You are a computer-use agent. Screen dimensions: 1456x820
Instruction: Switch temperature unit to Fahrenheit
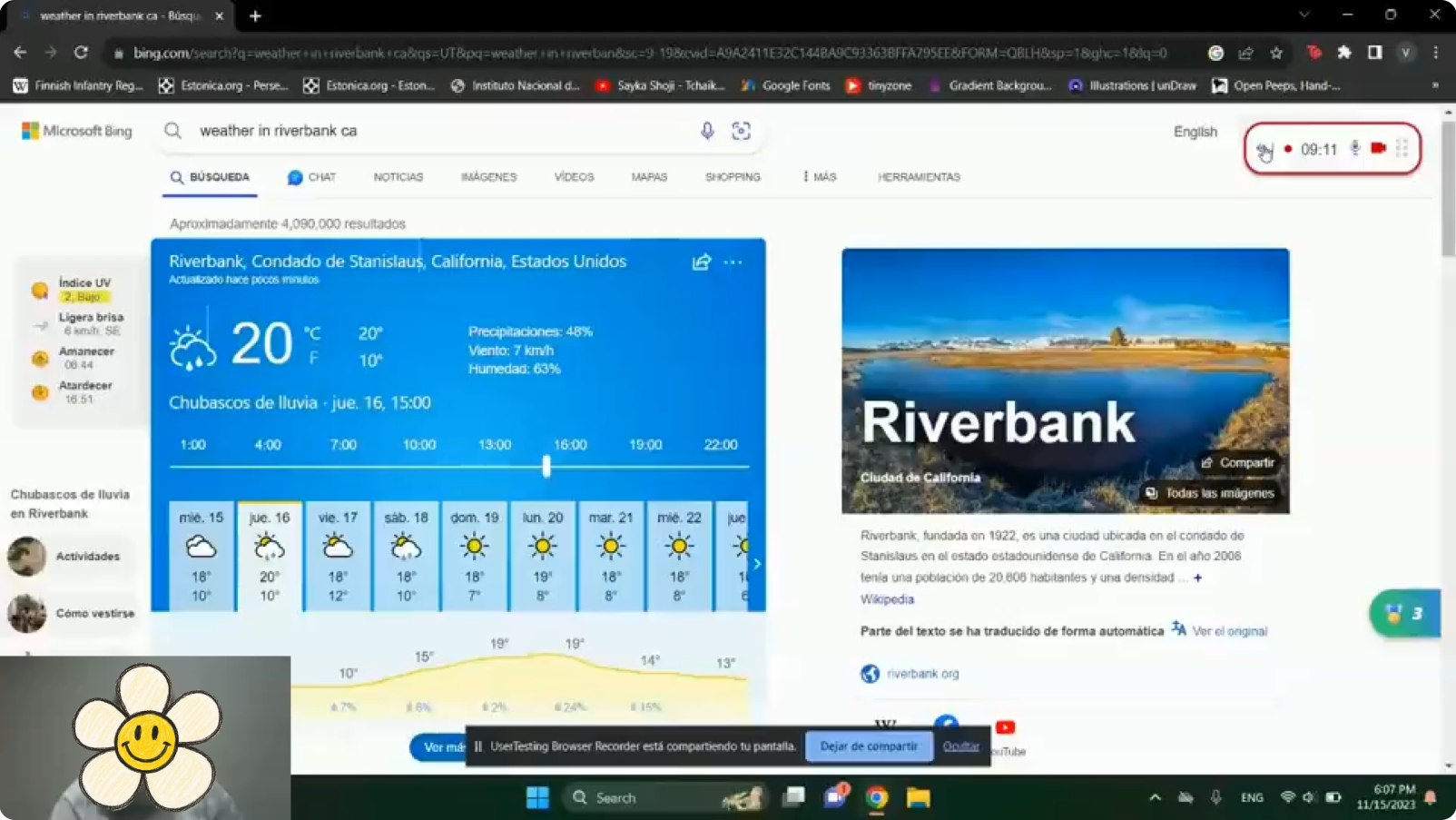click(313, 358)
